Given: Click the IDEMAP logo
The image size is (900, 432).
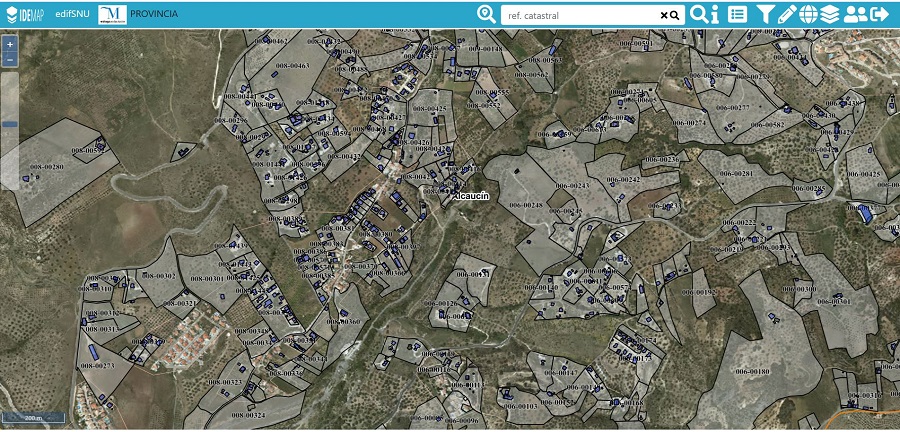Looking at the screenshot, I should [25, 14].
